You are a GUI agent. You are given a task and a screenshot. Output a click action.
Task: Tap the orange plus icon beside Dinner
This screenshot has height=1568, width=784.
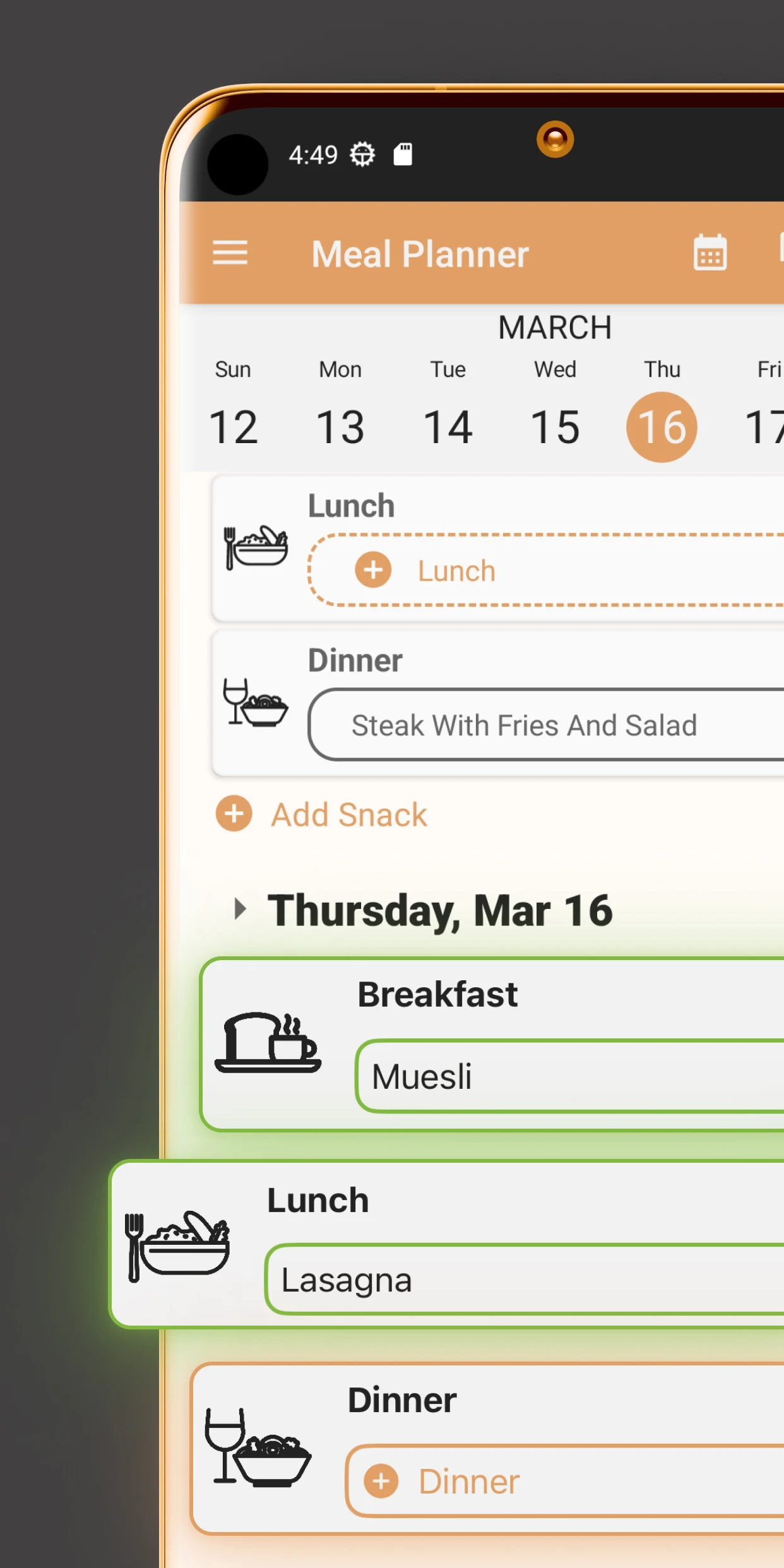point(381,1481)
